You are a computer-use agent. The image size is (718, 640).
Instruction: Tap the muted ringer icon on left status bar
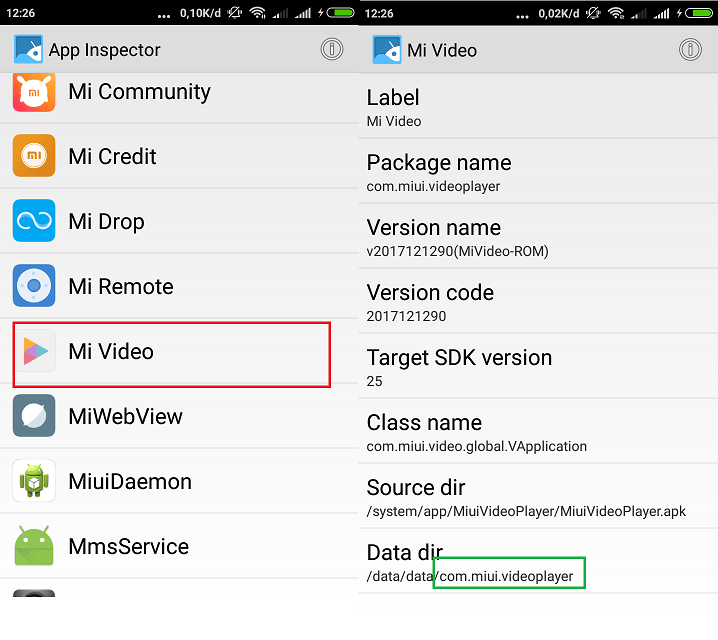[x=235, y=13]
